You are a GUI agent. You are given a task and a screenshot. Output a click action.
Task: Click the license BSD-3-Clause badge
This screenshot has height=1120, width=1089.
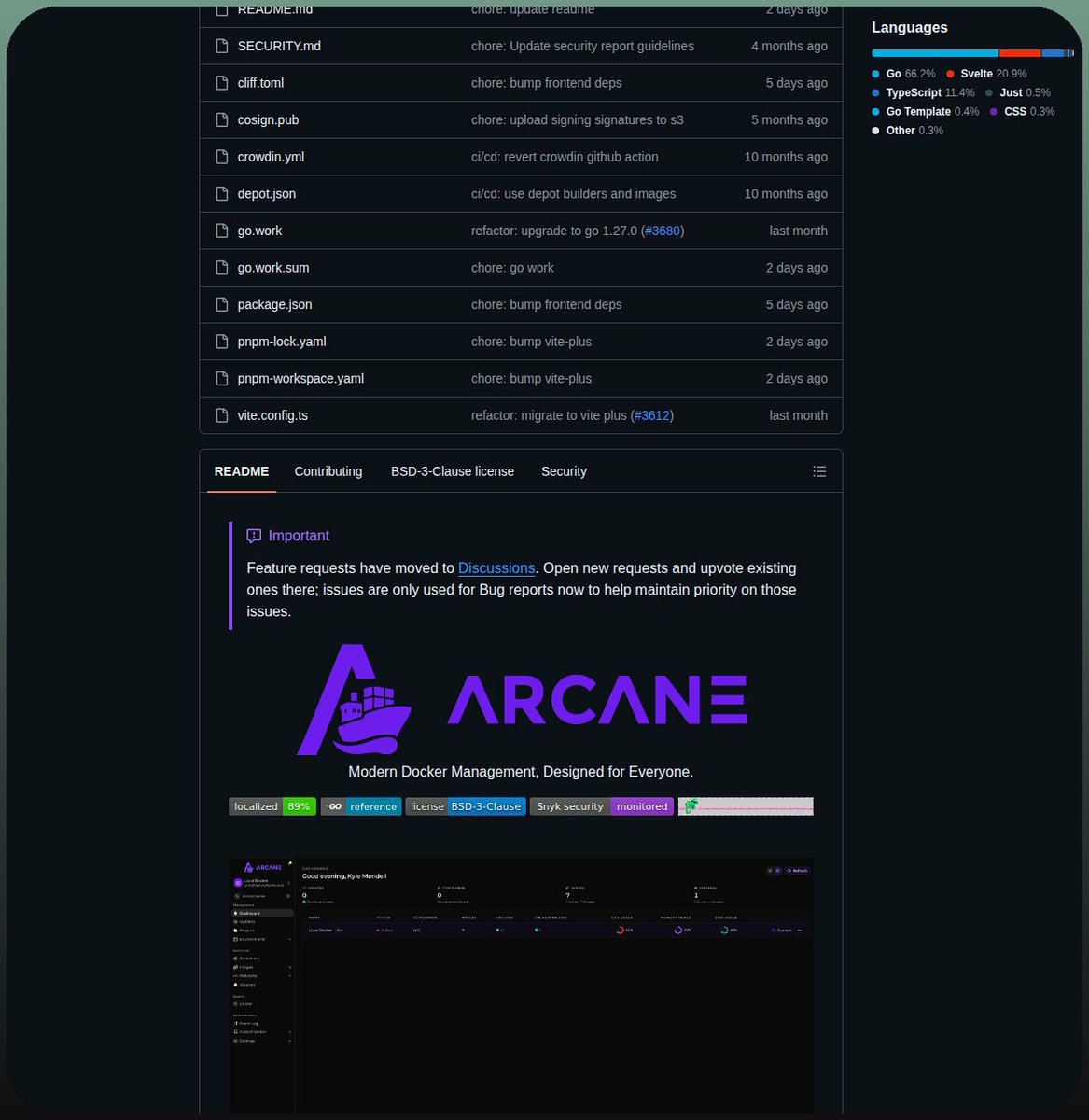(x=466, y=806)
